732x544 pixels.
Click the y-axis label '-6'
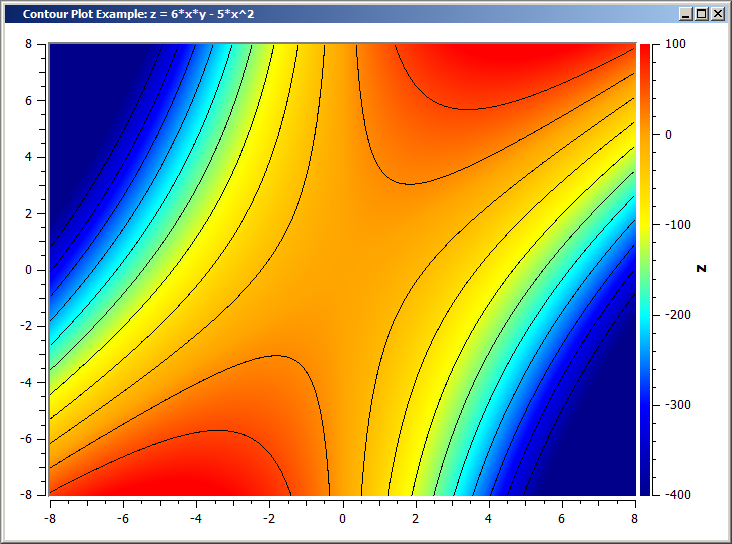pyautogui.click(x=26, y=439)
